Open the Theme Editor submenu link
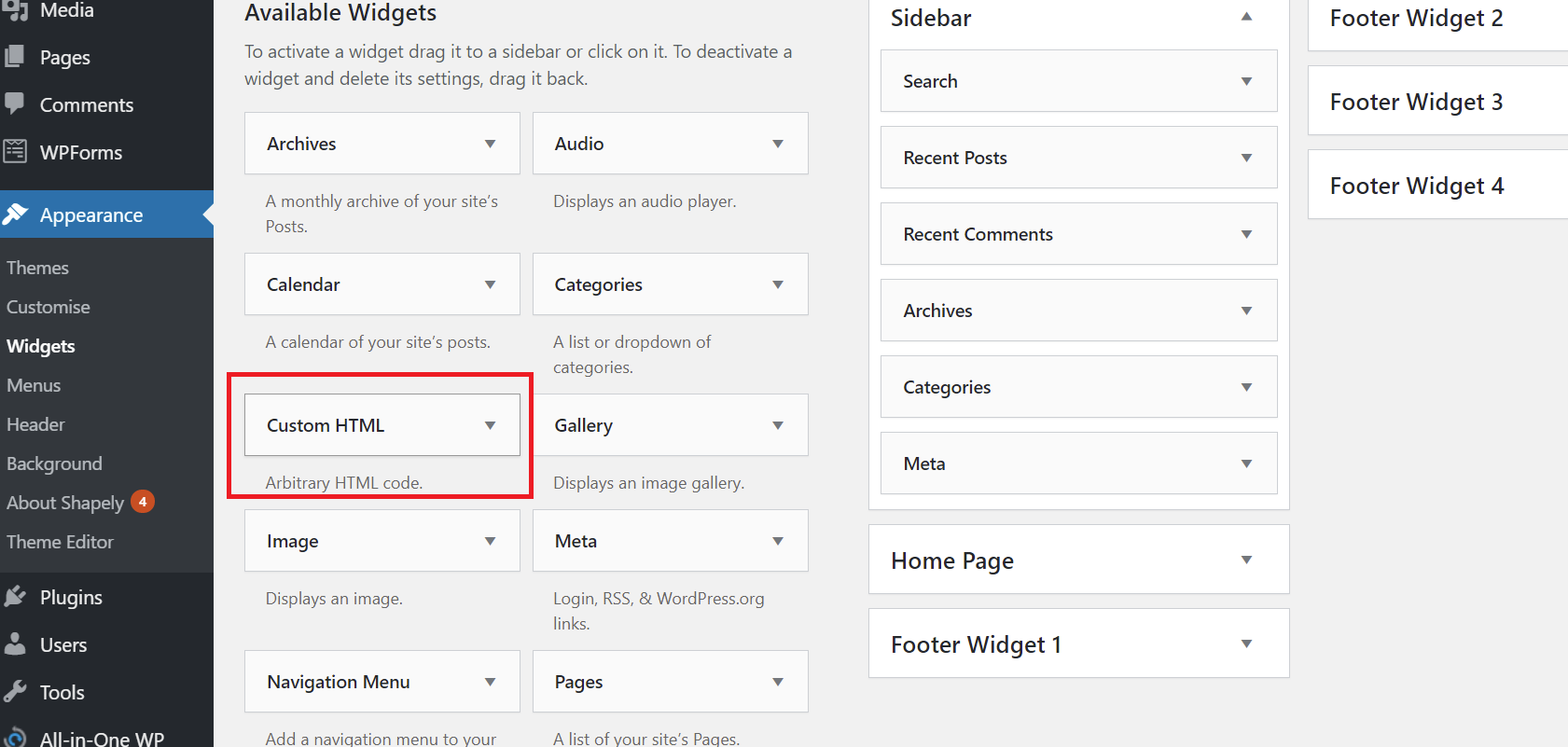This screenshot has height=747, width=1568. 60,542
